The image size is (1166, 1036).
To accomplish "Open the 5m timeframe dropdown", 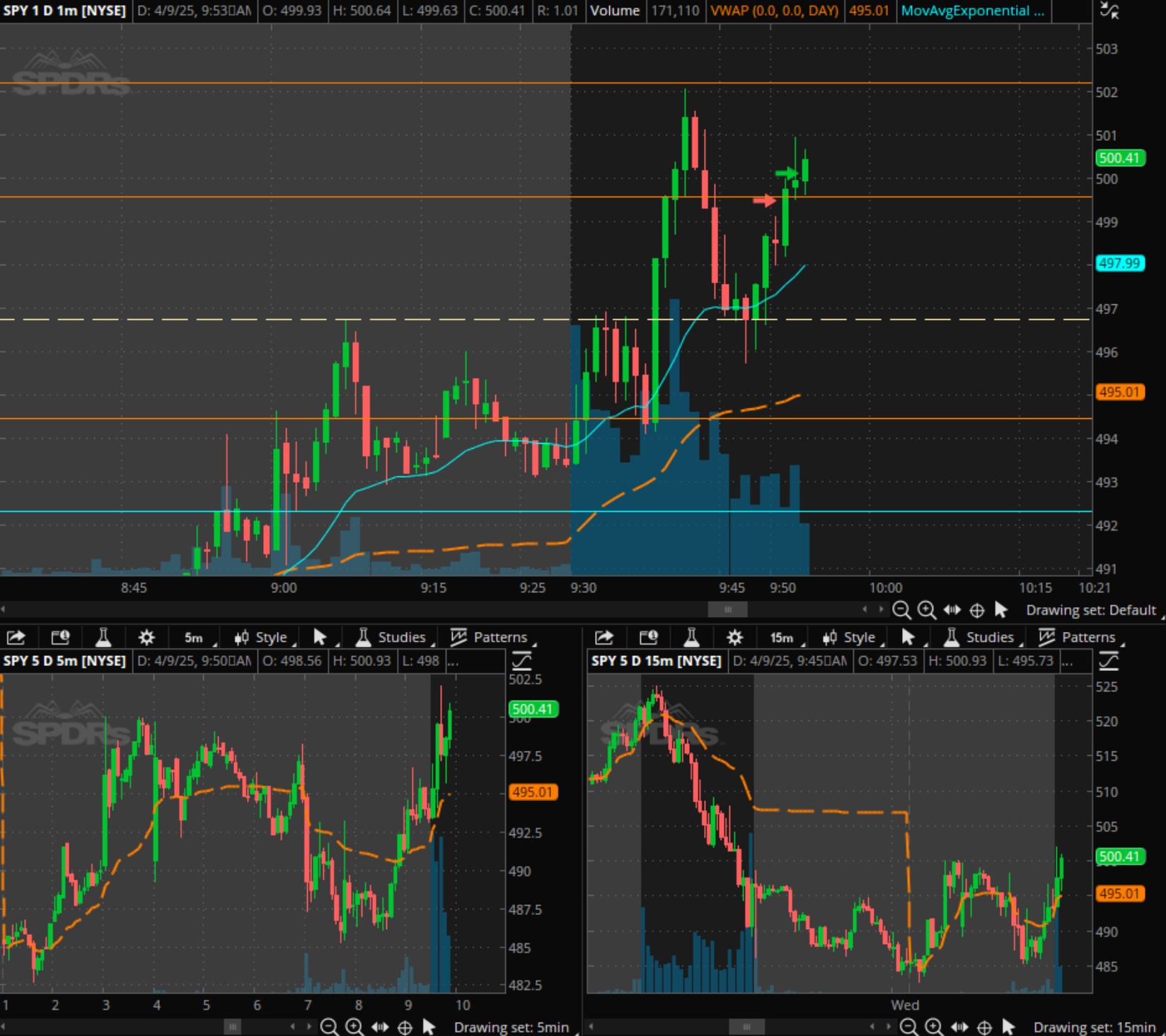I will tap(195, 638).
